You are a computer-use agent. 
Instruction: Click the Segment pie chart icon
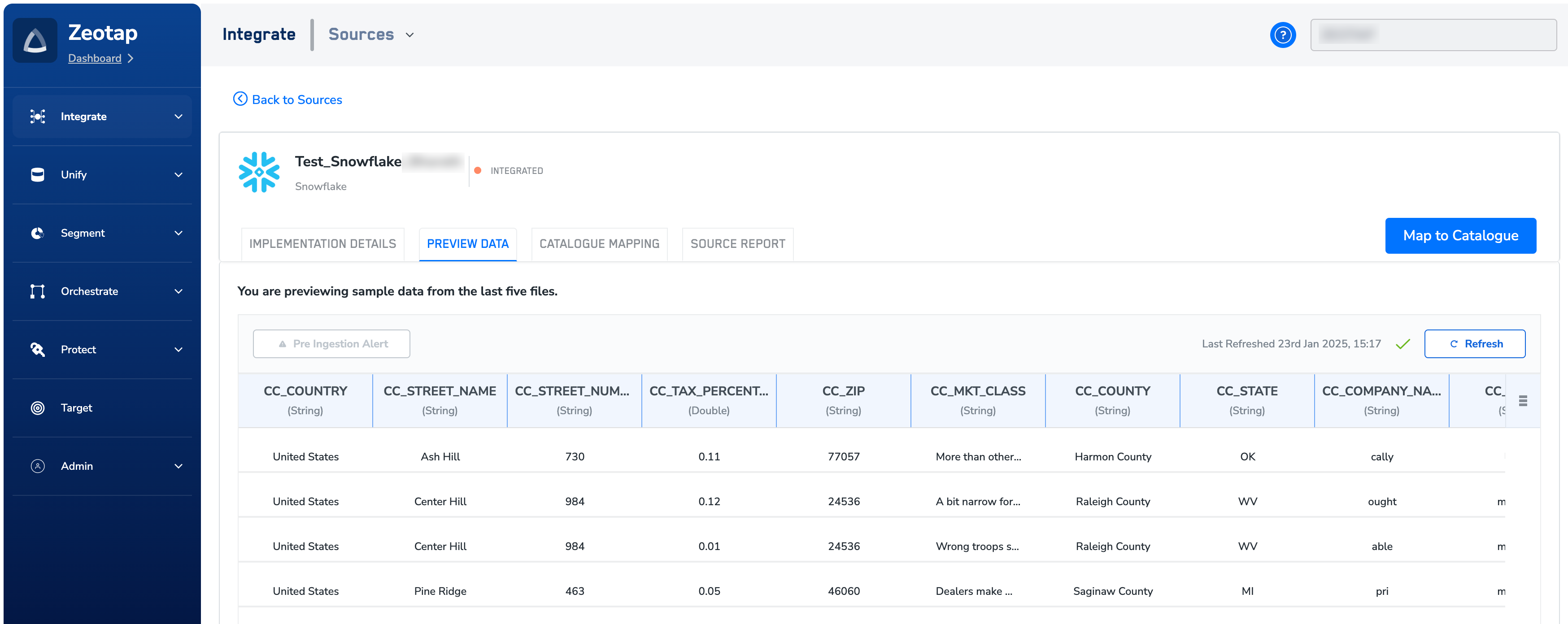(x=38, y=233)
